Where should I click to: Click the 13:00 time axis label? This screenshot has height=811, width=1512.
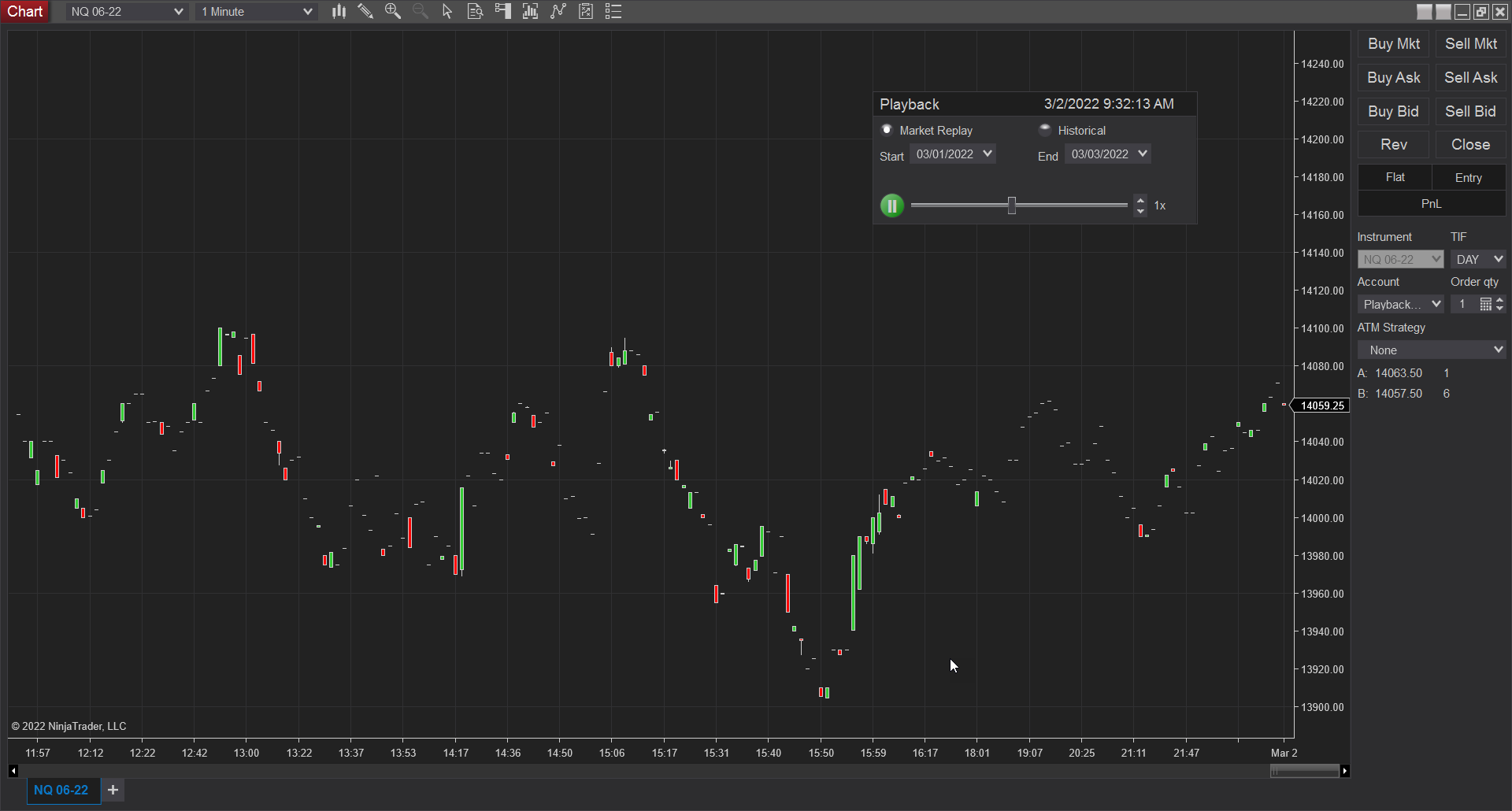pyautogui.click(x=246, y=753)
